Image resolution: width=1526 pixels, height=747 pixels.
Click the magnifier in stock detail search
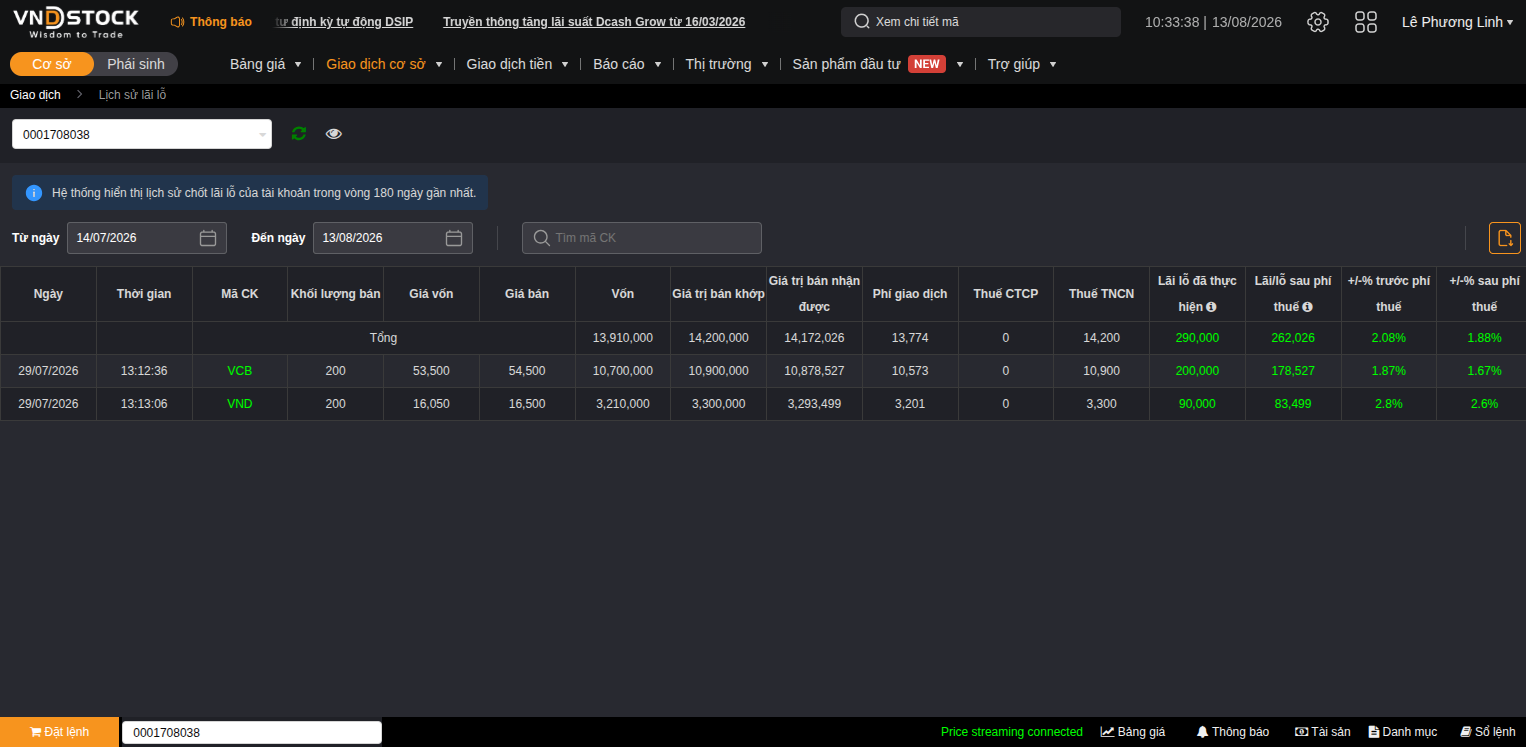coord(861,22)
